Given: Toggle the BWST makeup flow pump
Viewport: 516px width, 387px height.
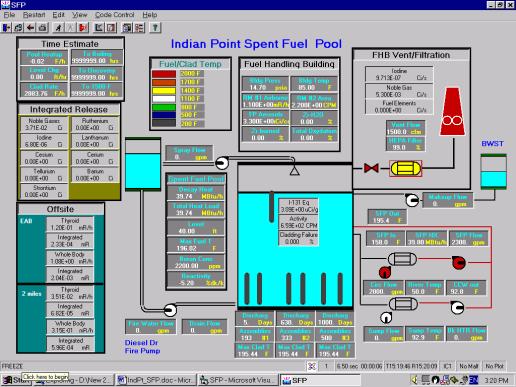Looking at the screenshot, I should 412,200.
